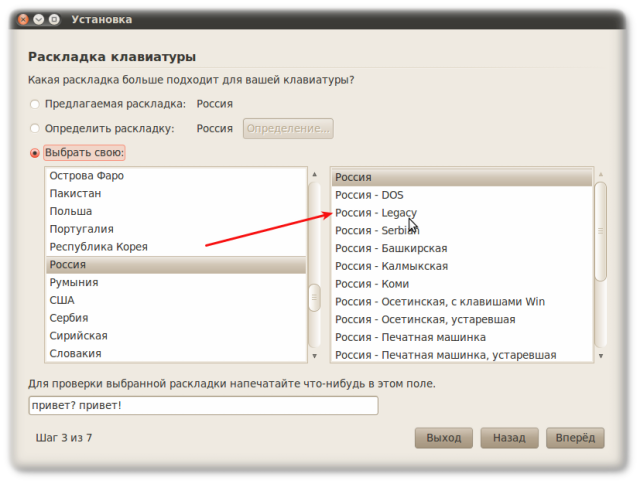The width and height of the screenshot is (640, 484).
Task: Click the variant list scrollbar thumb
Action: (600, 230)
